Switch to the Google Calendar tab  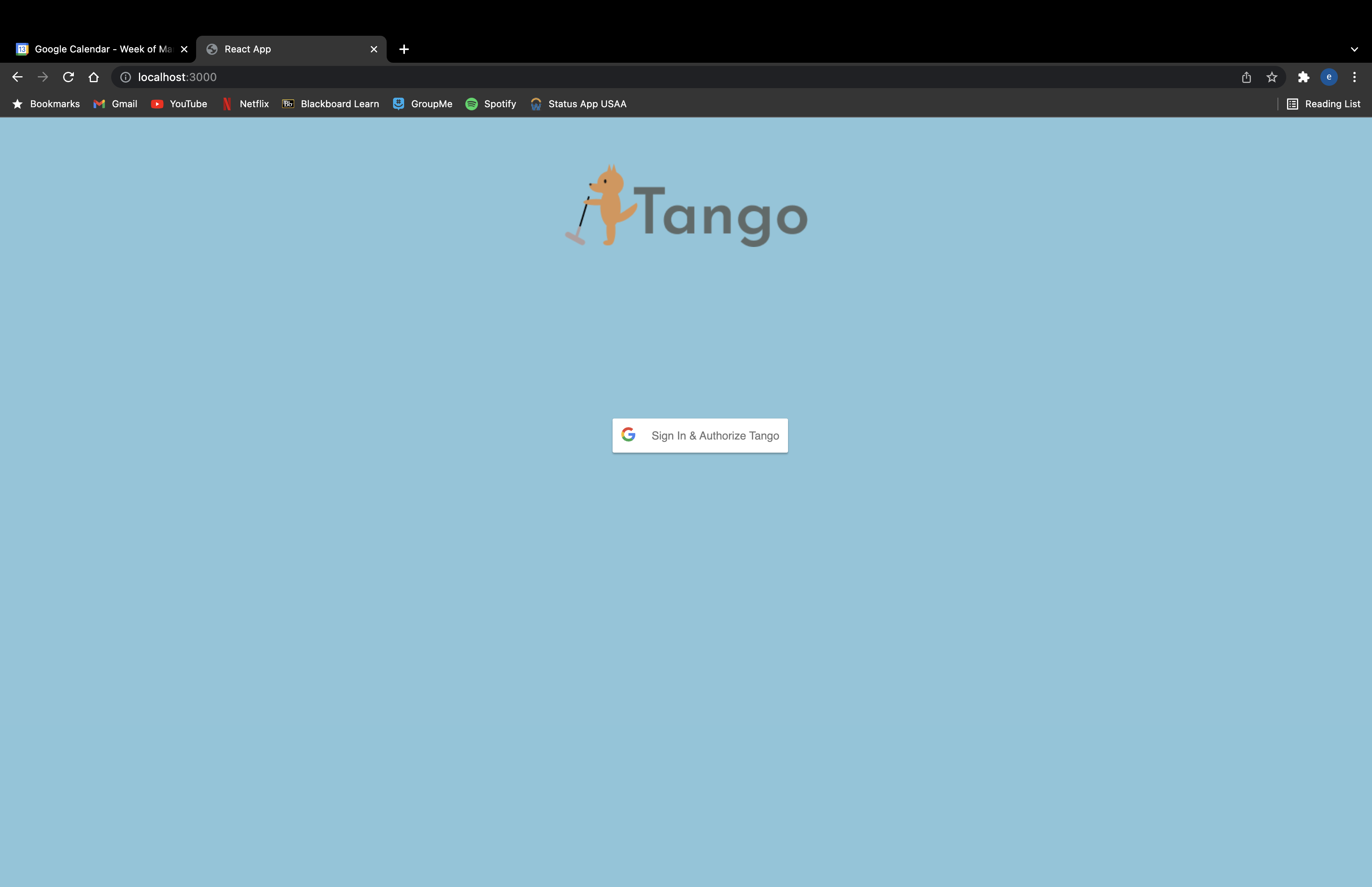pyautogui.click(x=98, y=50)
